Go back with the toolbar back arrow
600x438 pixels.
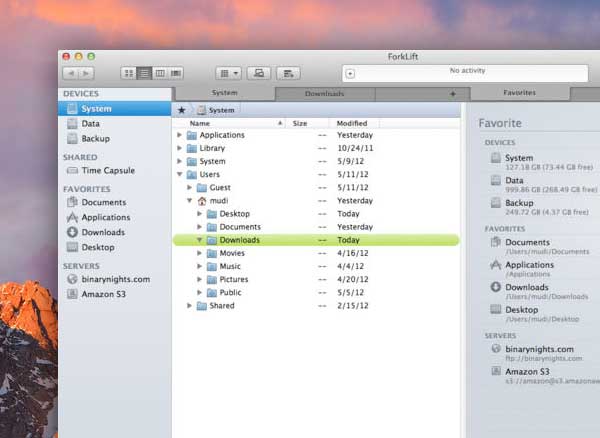(x=71, y=73)
